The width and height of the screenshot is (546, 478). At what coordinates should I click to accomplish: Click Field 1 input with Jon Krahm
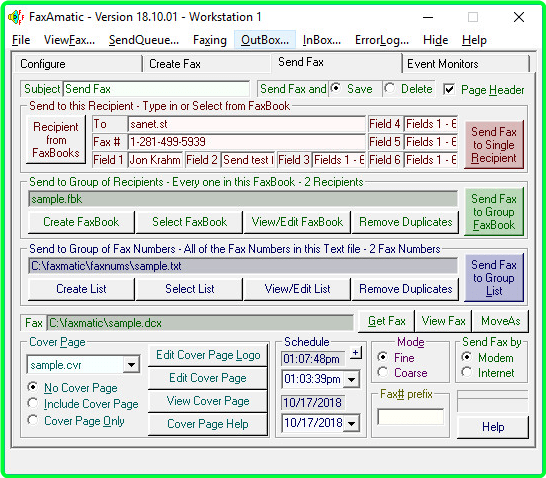[155, 160]
